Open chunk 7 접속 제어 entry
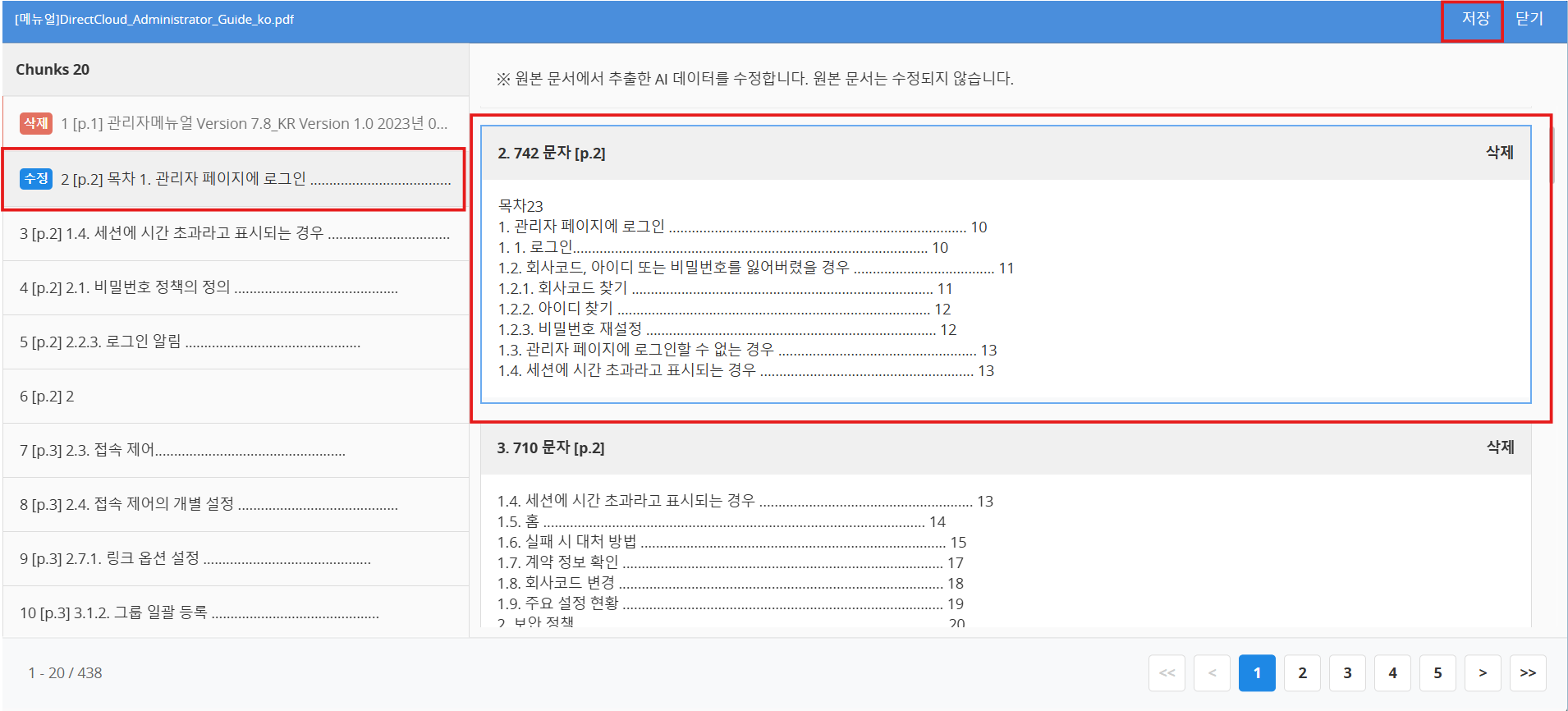The width and height of the screenshot is (1568, 711). click(235, 450)
